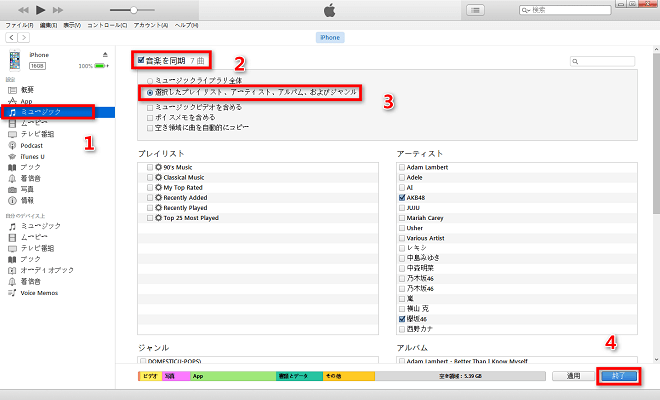Check the Classical Music playlist
This screenshot has width=660, height=400.
(x=150, y=177)
